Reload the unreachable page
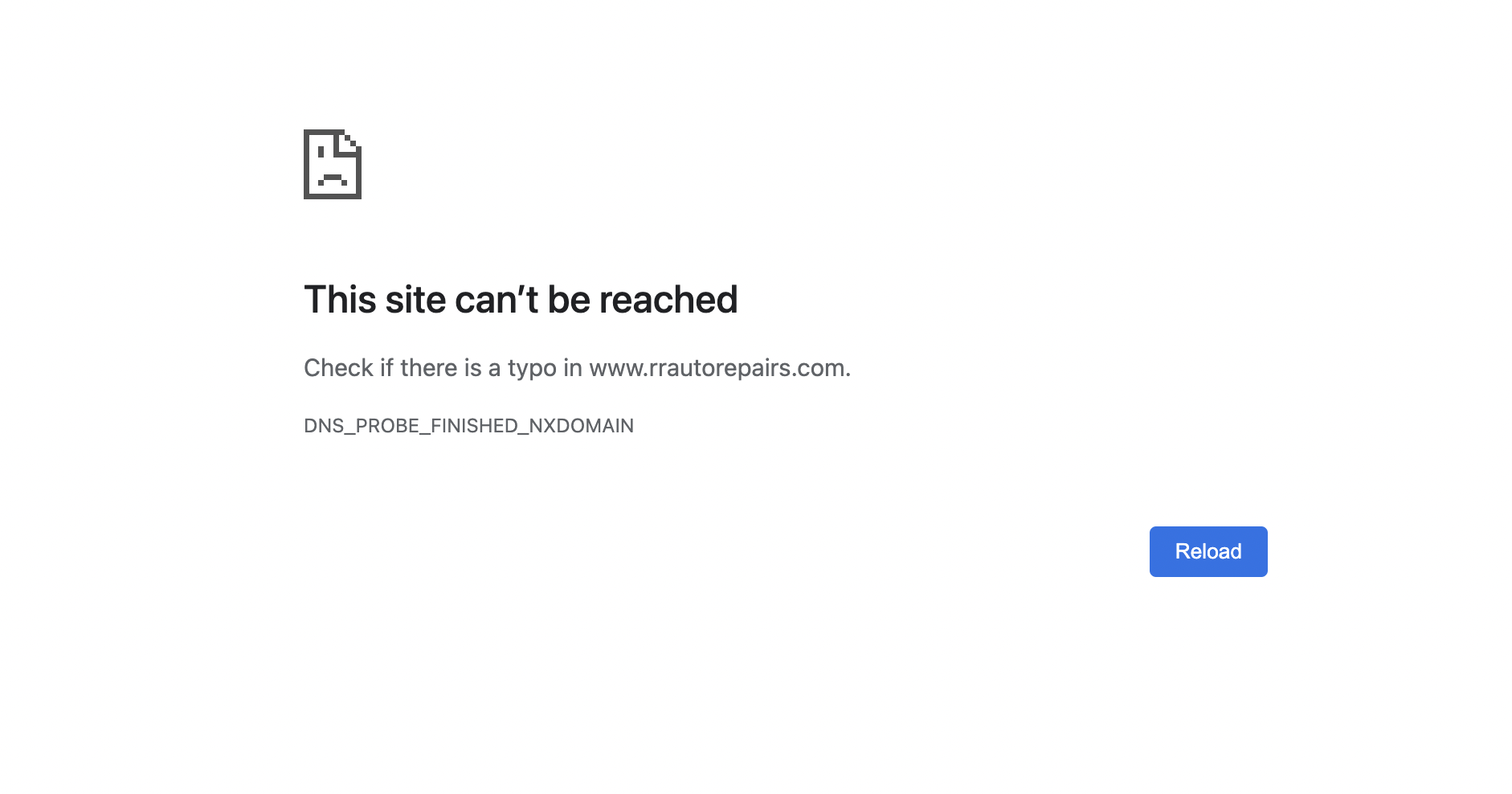Viewport: 1512px width, 794px height. click(1208, 551)
